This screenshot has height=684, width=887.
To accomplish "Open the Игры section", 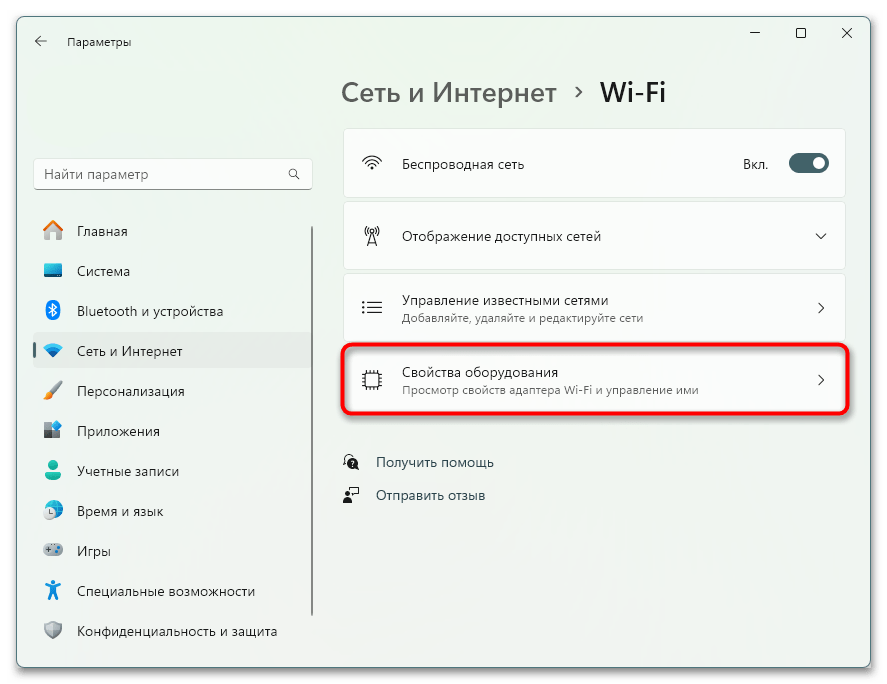I will coord(172,551).
